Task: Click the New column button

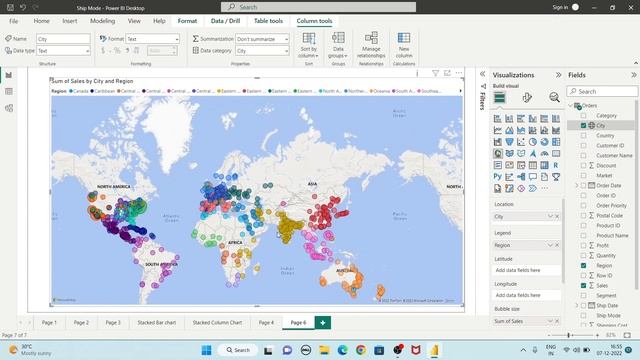Action: pyautogui.click(x=404, y=45)
